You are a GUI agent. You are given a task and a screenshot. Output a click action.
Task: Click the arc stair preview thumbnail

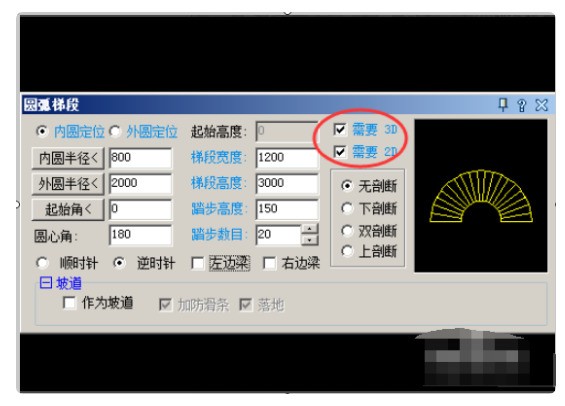(481, 196)
